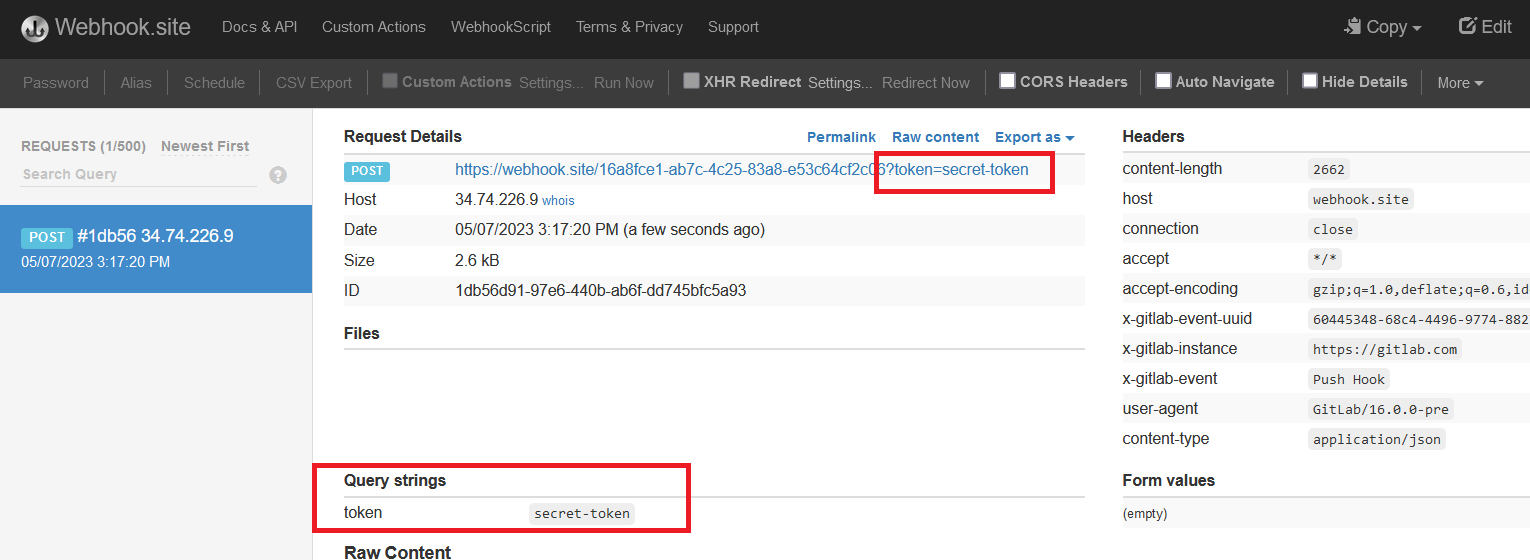Viewport: 1530px width, 560px height.
Task: Open the CSV Export option
Action: click(x=314, y=83)
